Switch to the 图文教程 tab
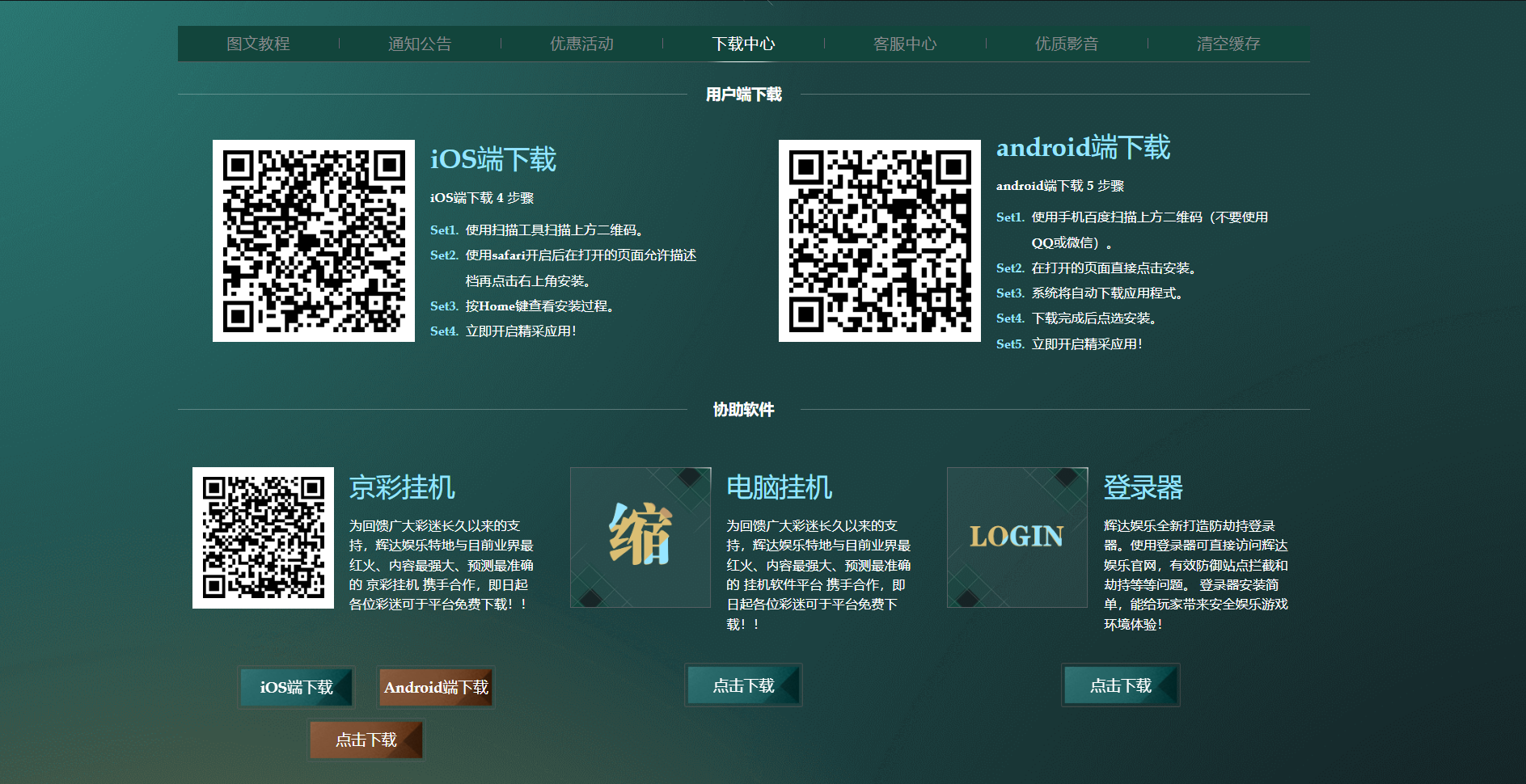The image size is (1526, 784). (x=259, y=44)
